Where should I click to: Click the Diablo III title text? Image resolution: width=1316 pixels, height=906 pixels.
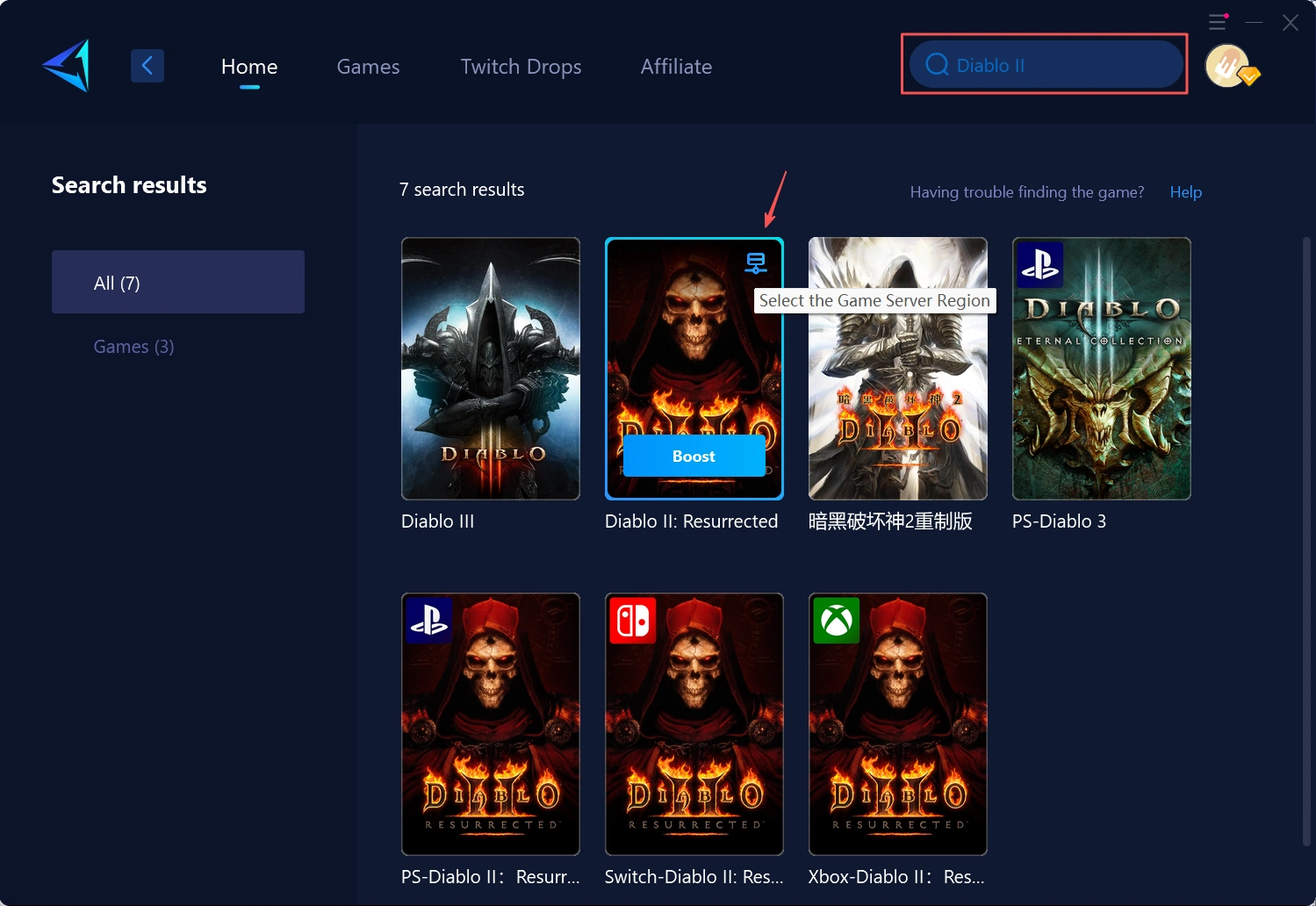click(x=437, y=521)
